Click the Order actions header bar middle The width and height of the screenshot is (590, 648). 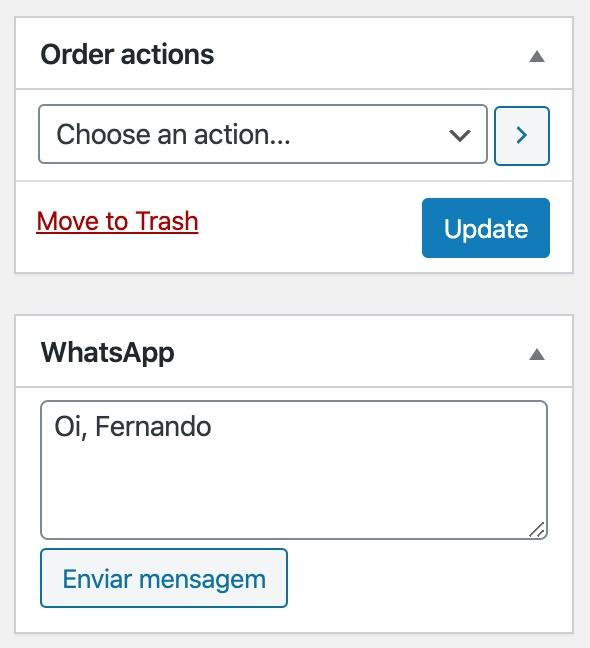point(294,53)
